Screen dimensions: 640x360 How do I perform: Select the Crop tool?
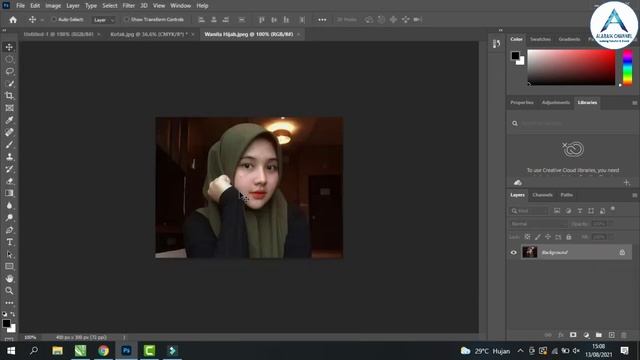click(x=9, y=96)
